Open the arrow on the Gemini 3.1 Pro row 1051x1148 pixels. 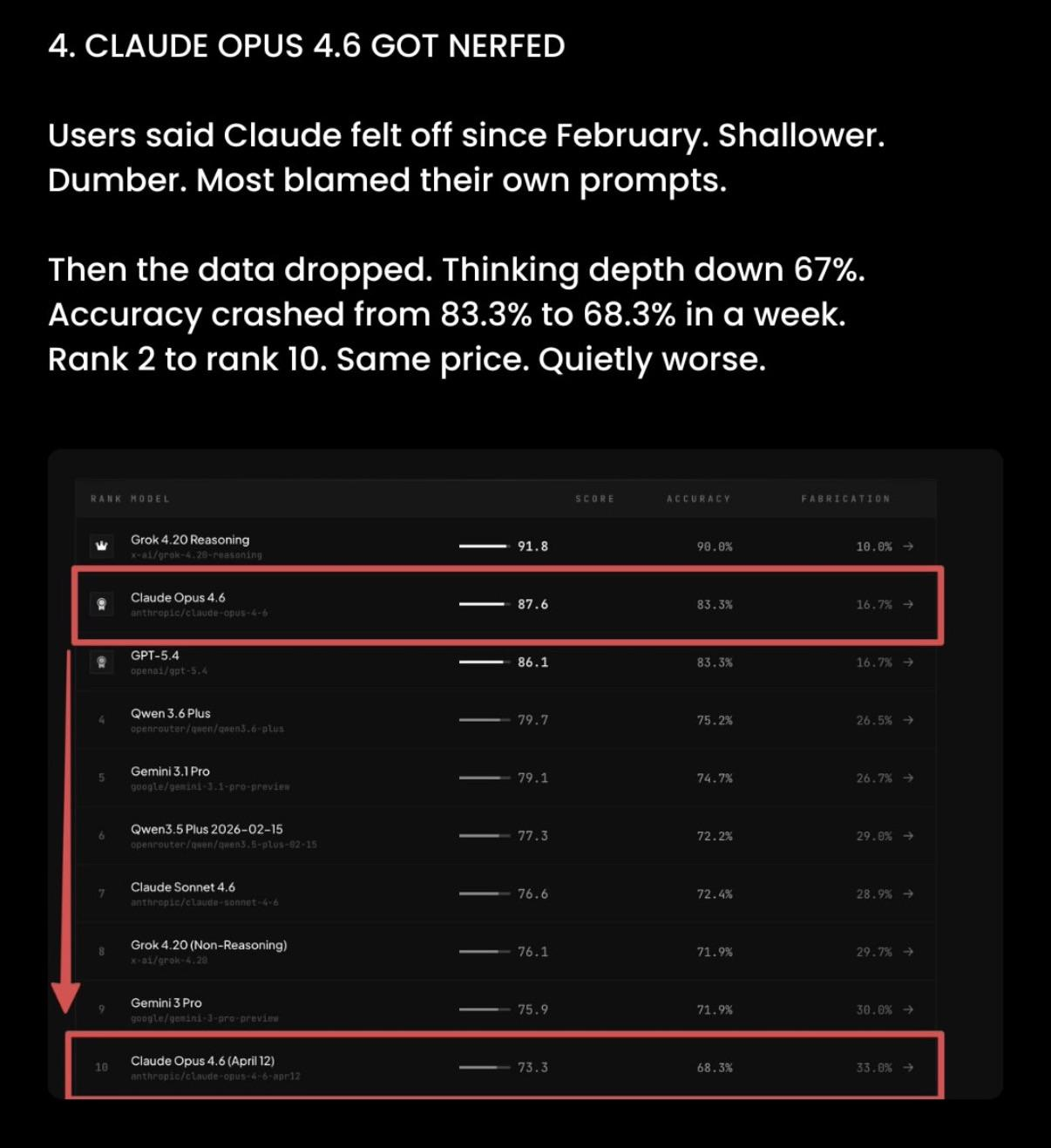click(x=908, y=778)
